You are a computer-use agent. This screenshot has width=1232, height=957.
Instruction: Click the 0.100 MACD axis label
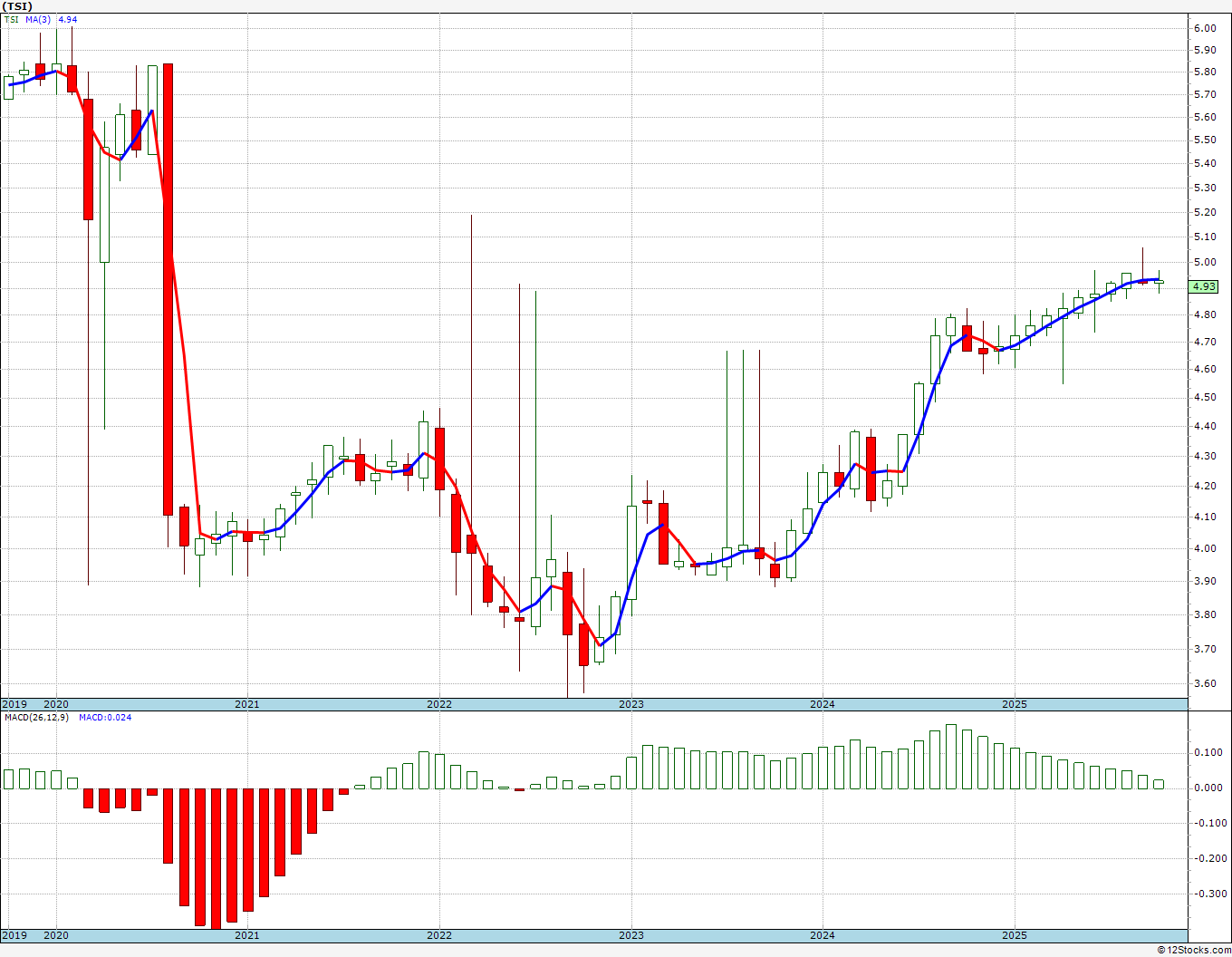[1208, 752]
